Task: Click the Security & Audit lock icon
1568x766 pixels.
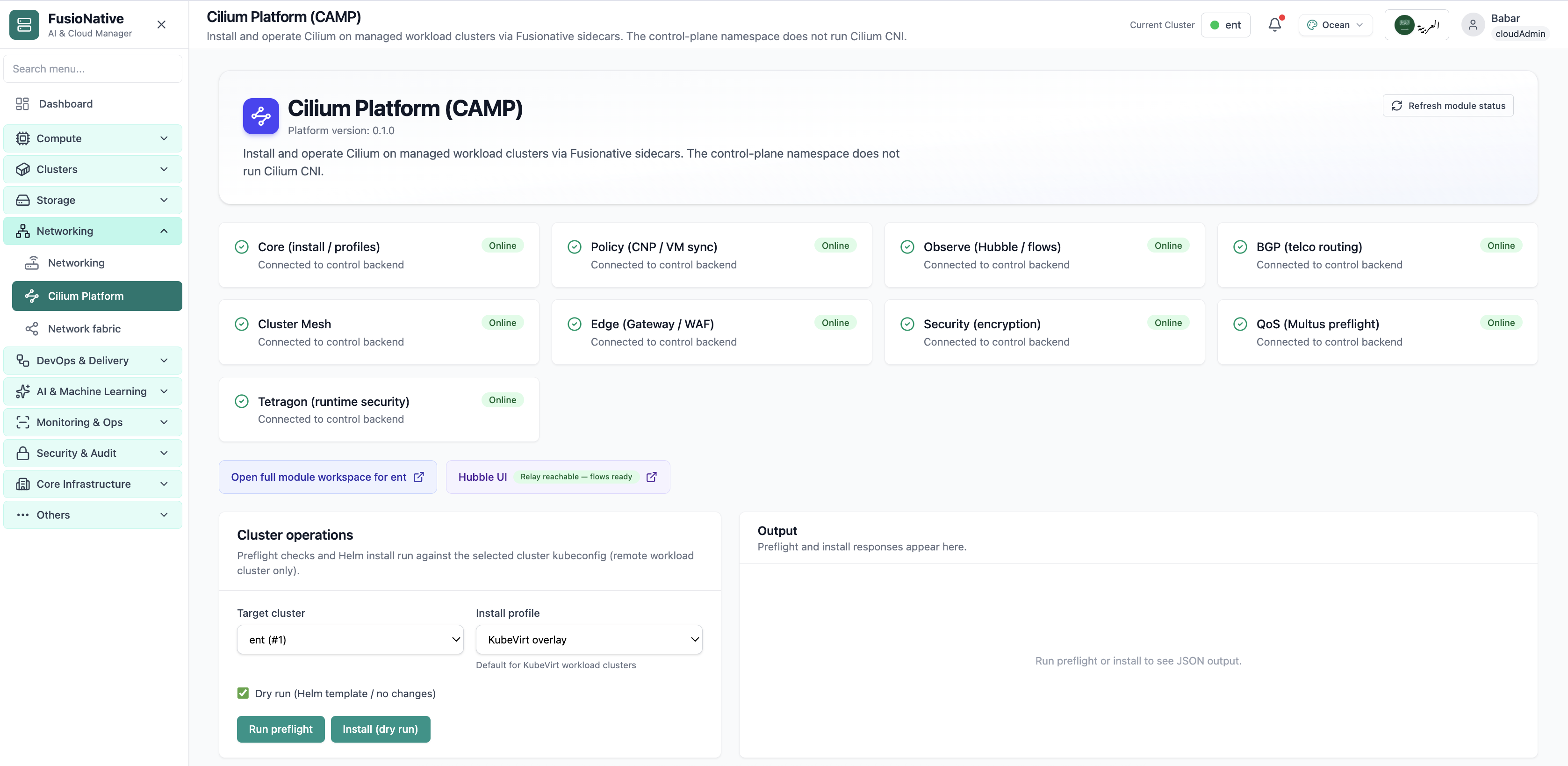Action: 22,454
